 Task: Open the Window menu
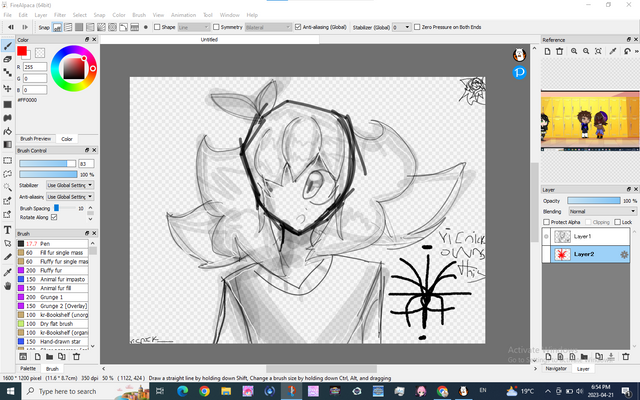coord(229,15)
